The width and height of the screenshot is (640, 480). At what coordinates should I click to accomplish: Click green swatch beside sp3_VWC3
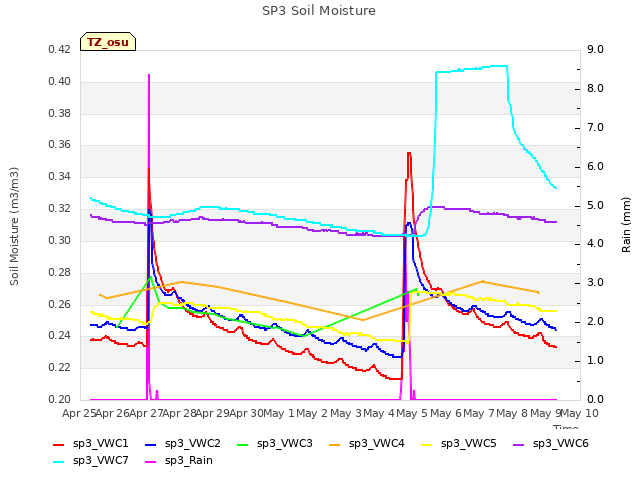(243, 445)
